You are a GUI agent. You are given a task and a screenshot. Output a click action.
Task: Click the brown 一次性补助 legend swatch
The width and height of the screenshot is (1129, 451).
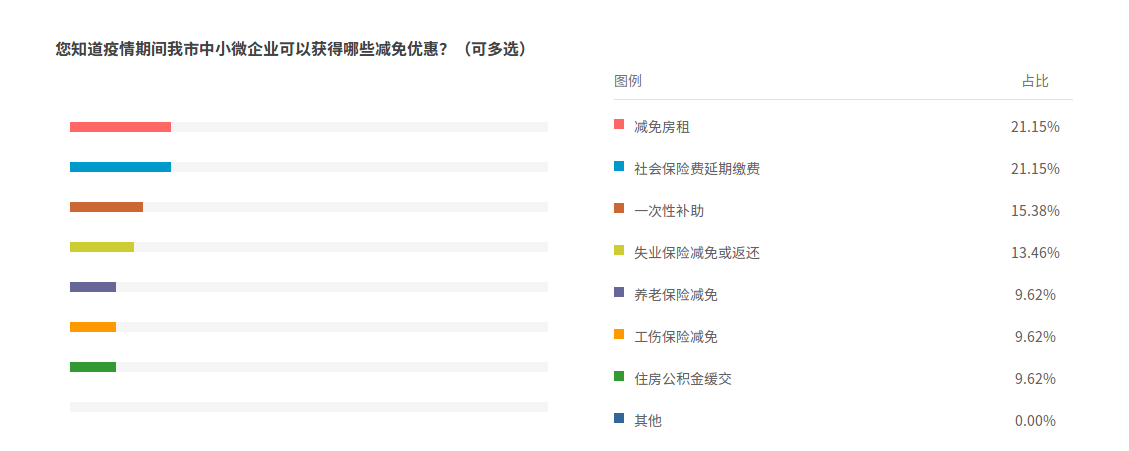click(x=619, y=209)
